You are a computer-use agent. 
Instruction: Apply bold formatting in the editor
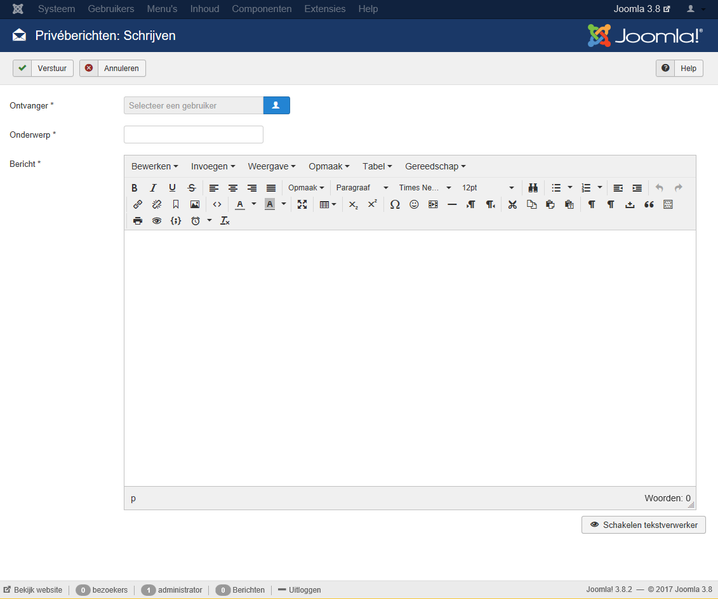pos(134,188)
